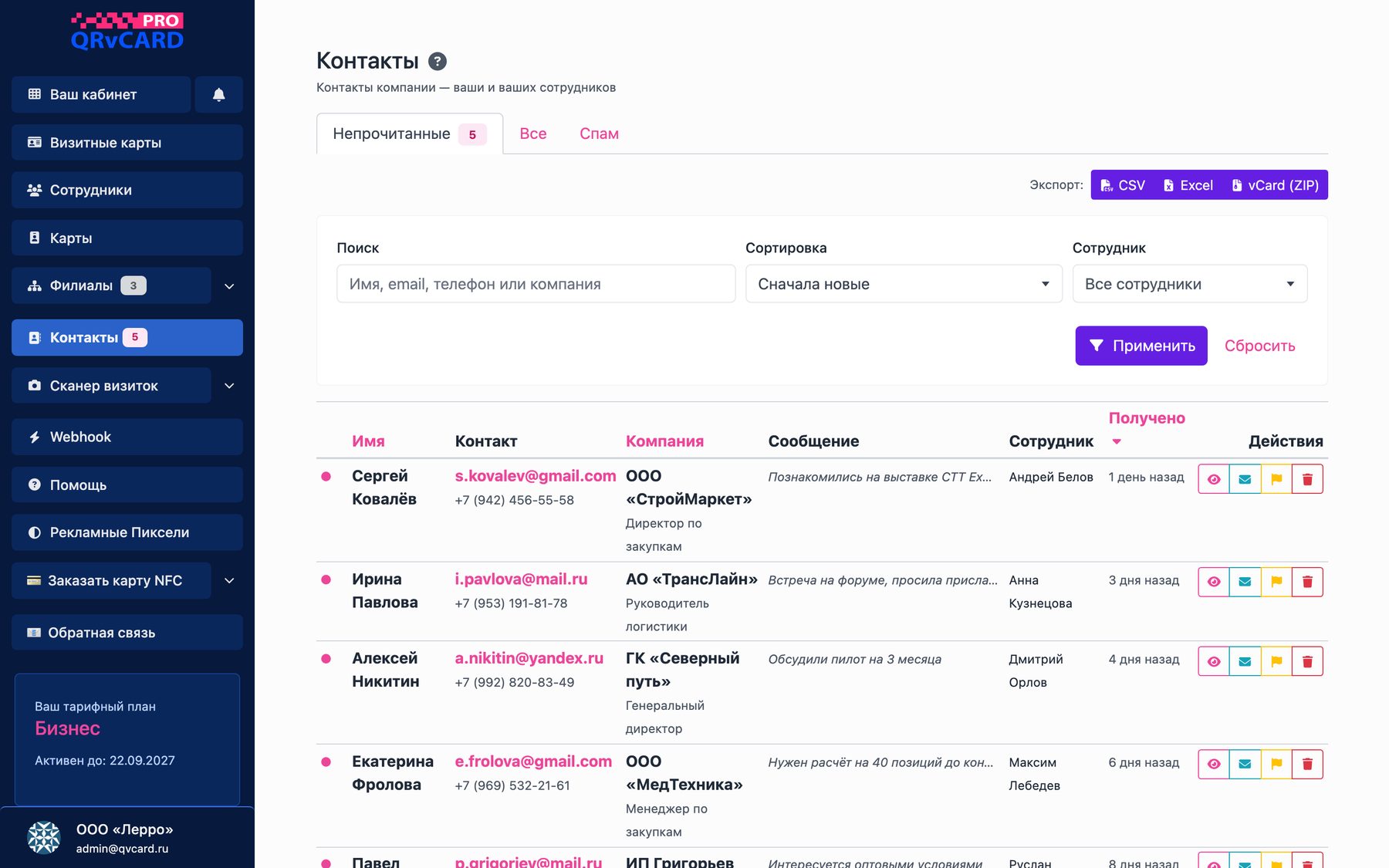Flag Сергей Ковалёв as spam
This screenshot has width=1389, height=868.
[x=1276, y=479]
